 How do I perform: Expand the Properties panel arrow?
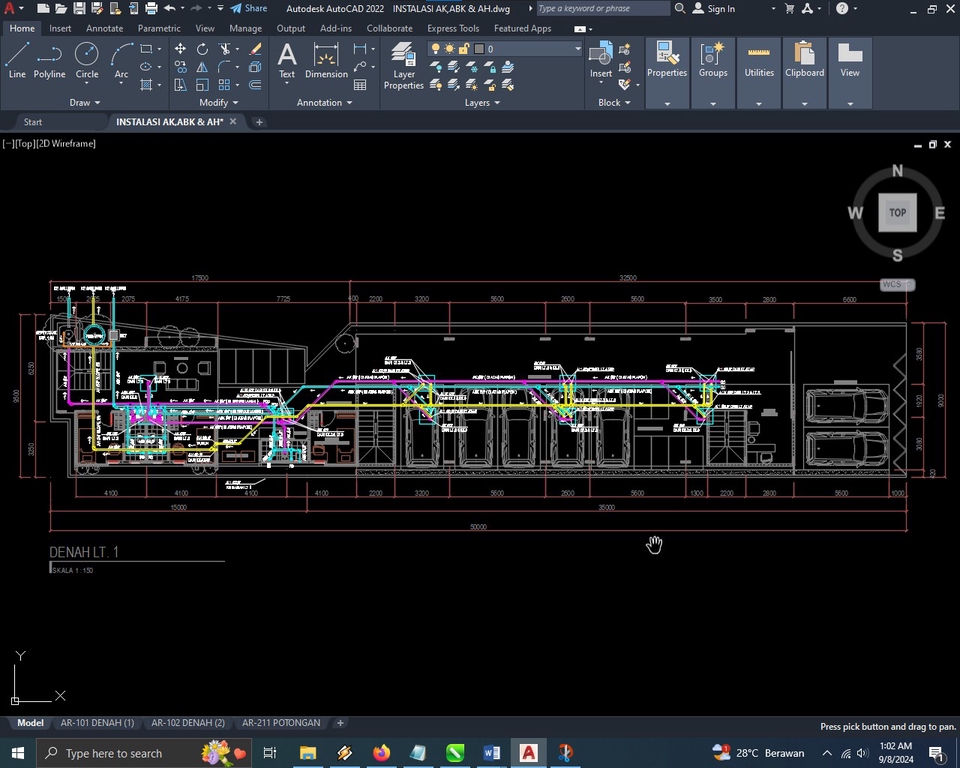click(667, 104)
